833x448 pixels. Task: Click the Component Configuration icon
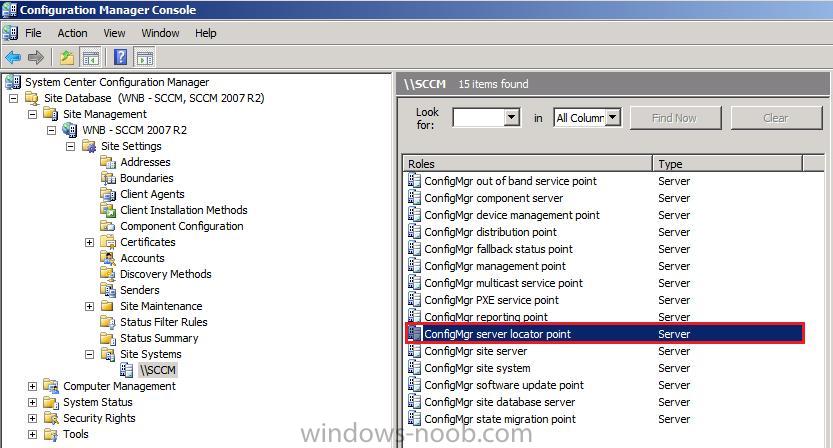108,226
